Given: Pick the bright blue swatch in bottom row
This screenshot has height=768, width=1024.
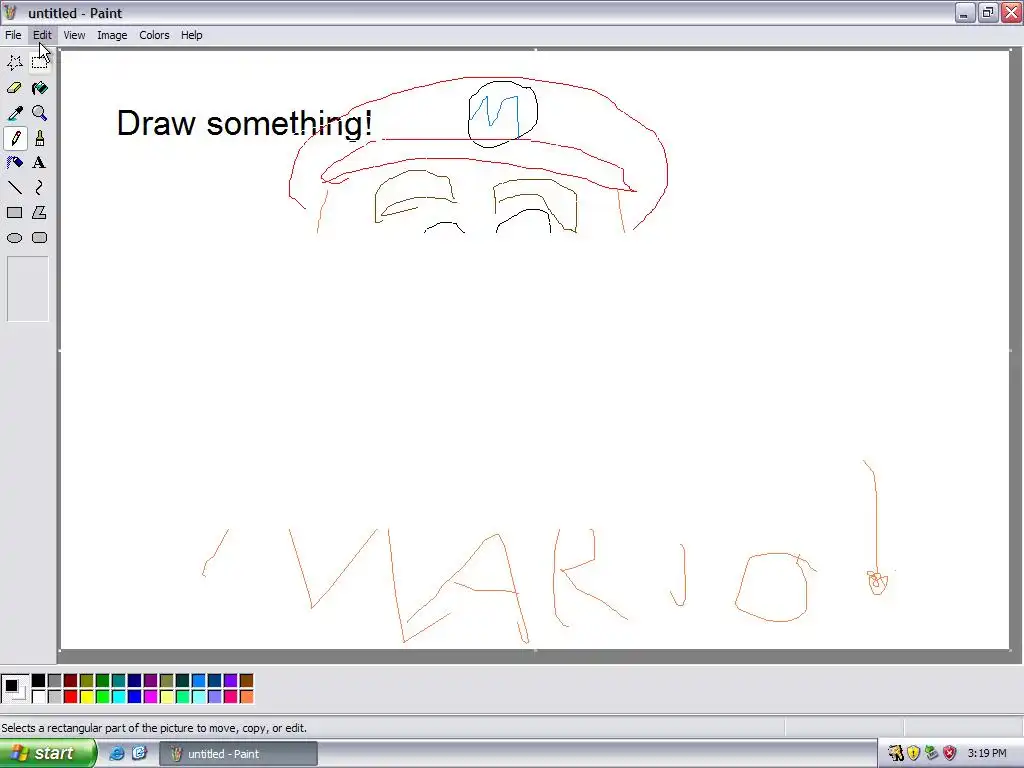Looking at the screenshot, I should (135, 697).
